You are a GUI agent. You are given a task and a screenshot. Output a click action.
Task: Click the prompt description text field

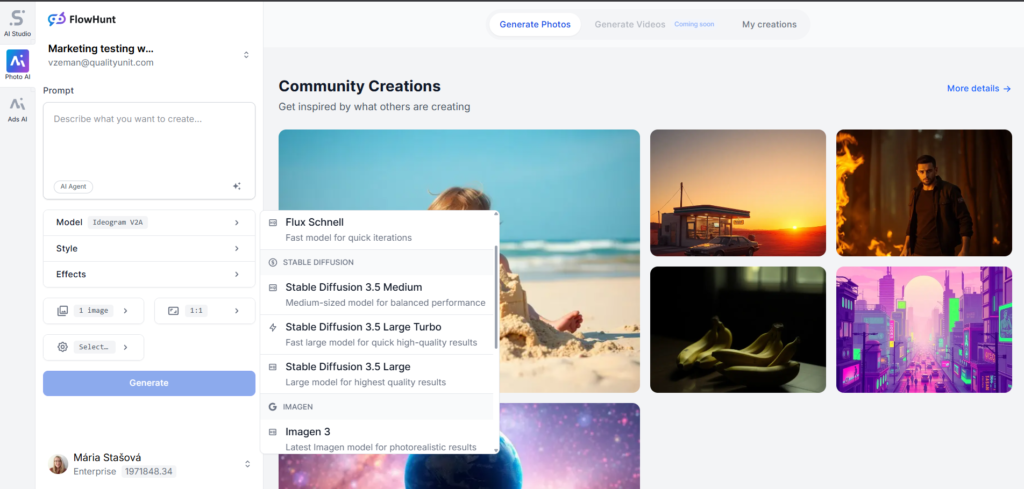(x=149, y=140)
